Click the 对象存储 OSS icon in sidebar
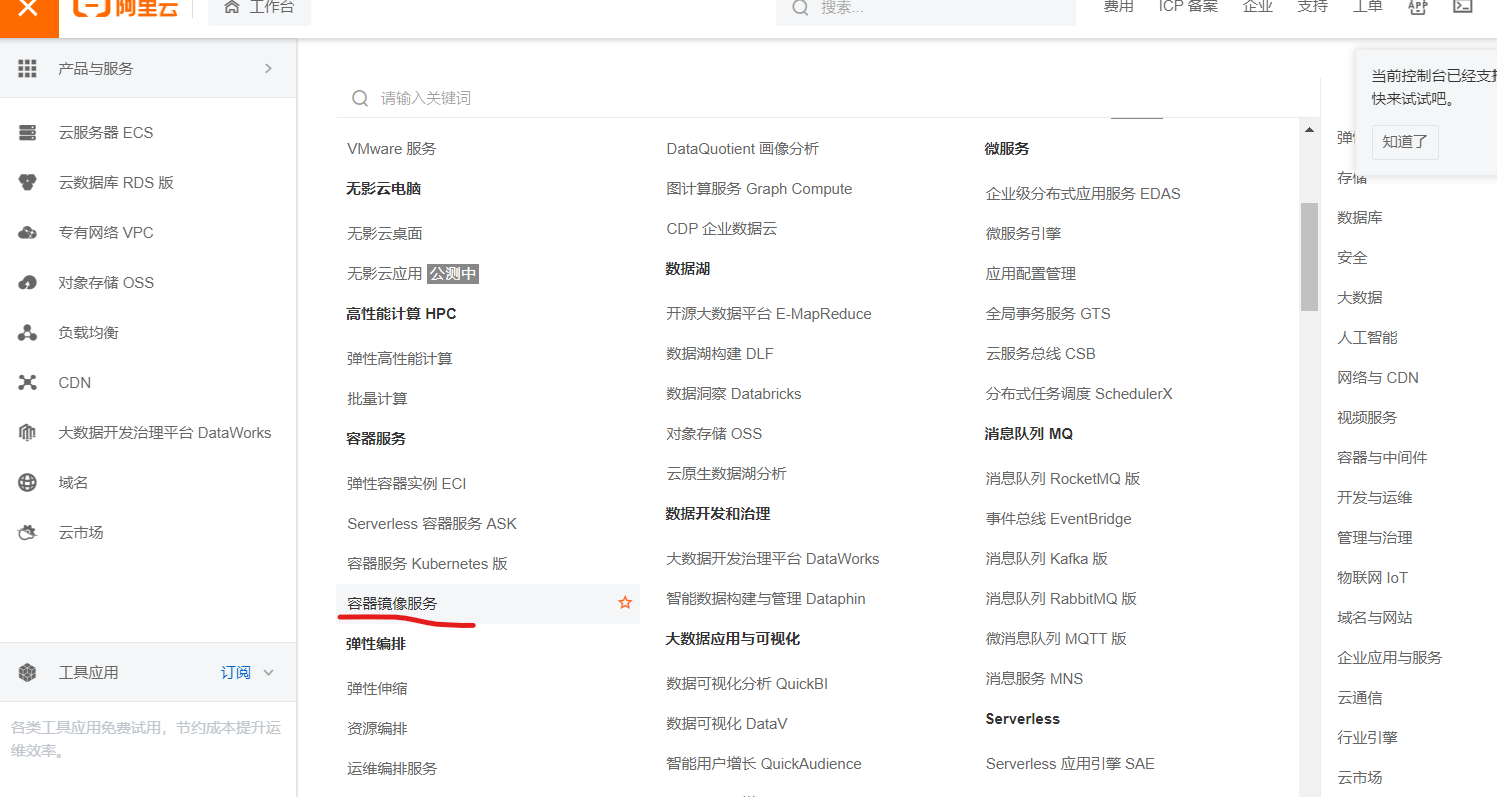This screenshot has width=1497, height=797. click(28, 283)
